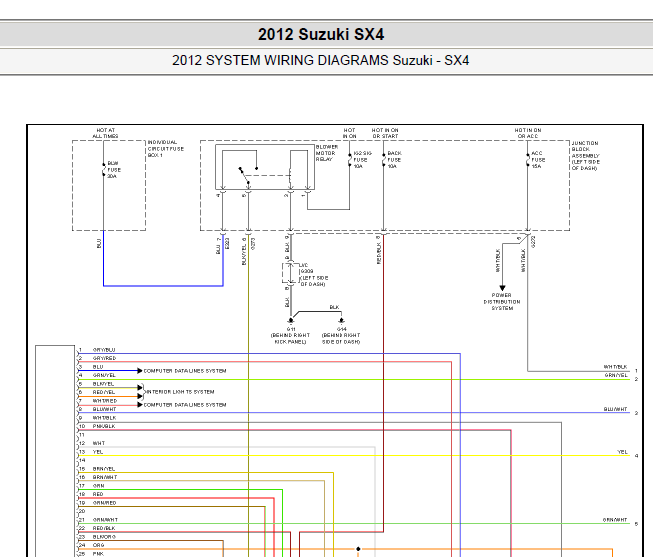The height and width of the screenshot is (557, 653).
Task: Click the 'ACC FUSE 15A' label
Action: click(538, 160)
